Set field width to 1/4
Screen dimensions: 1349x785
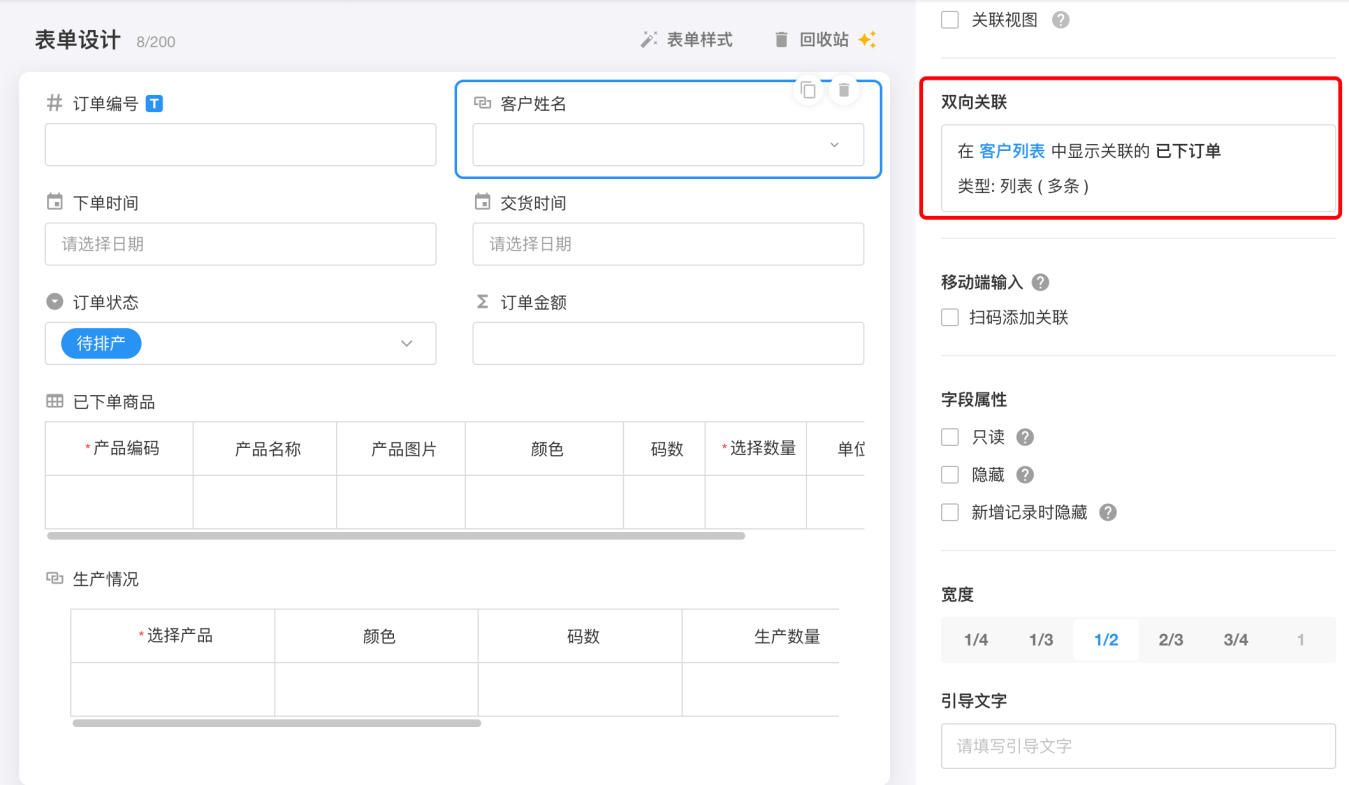(x=976, y=640)
